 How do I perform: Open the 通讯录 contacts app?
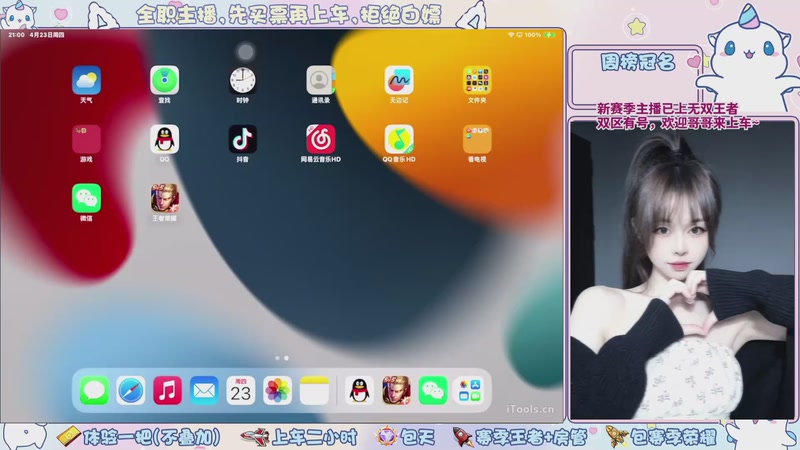(x=320, y=80)
